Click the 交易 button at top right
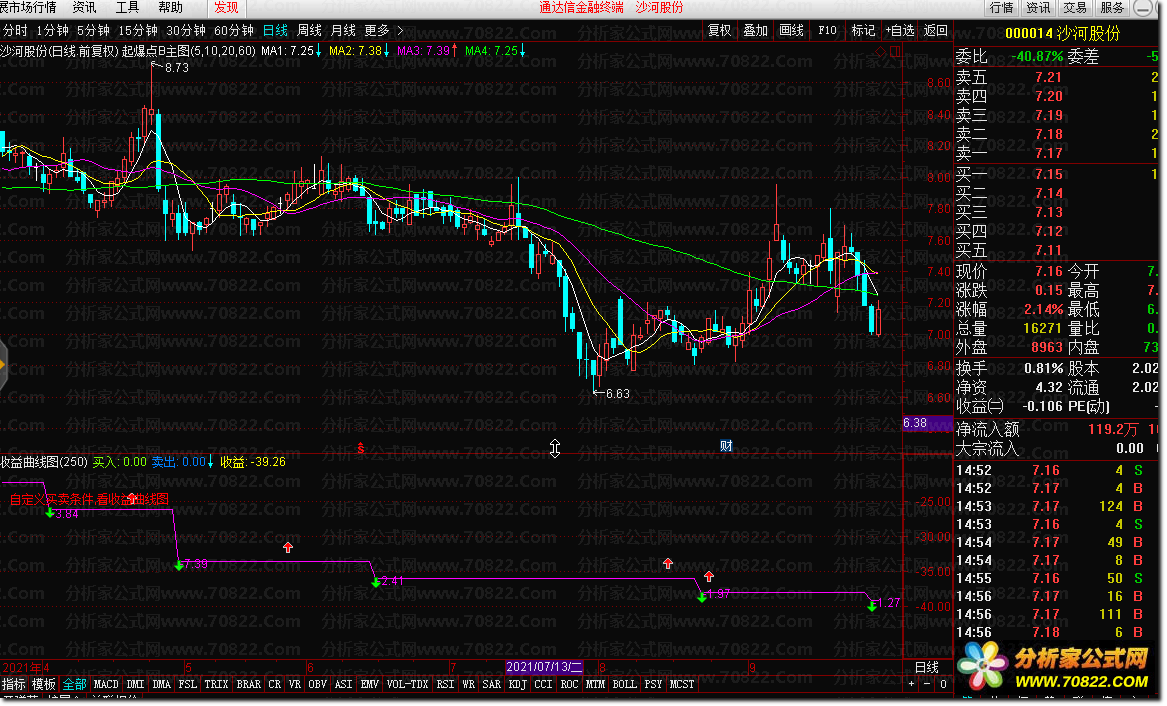 coord(1075,7)
